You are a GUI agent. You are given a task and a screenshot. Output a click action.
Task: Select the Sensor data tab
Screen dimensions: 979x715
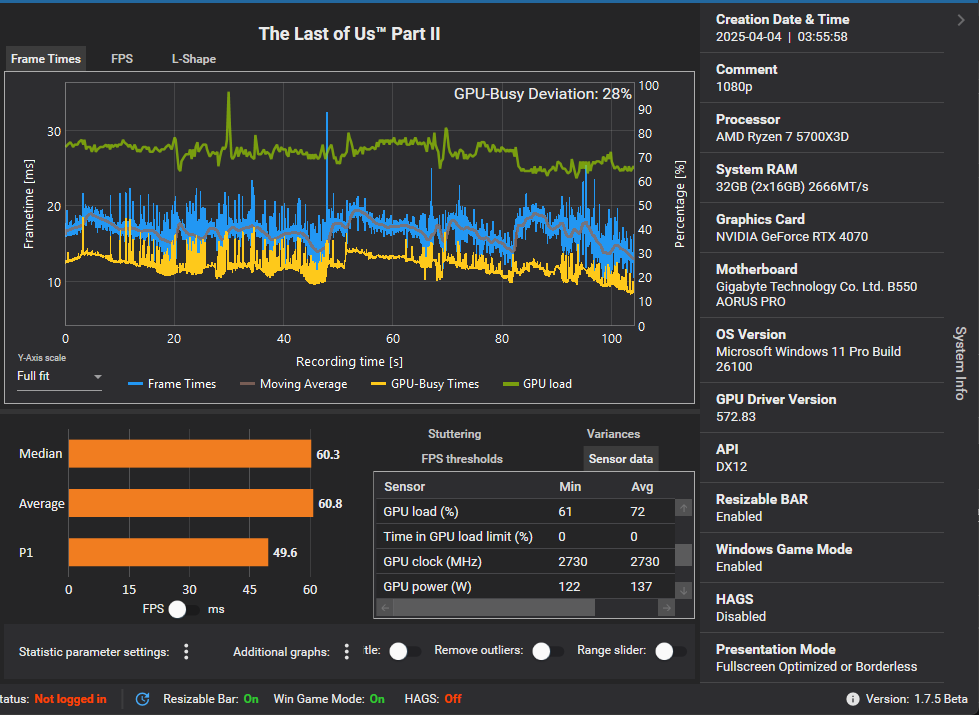click(x=621, y=459)
